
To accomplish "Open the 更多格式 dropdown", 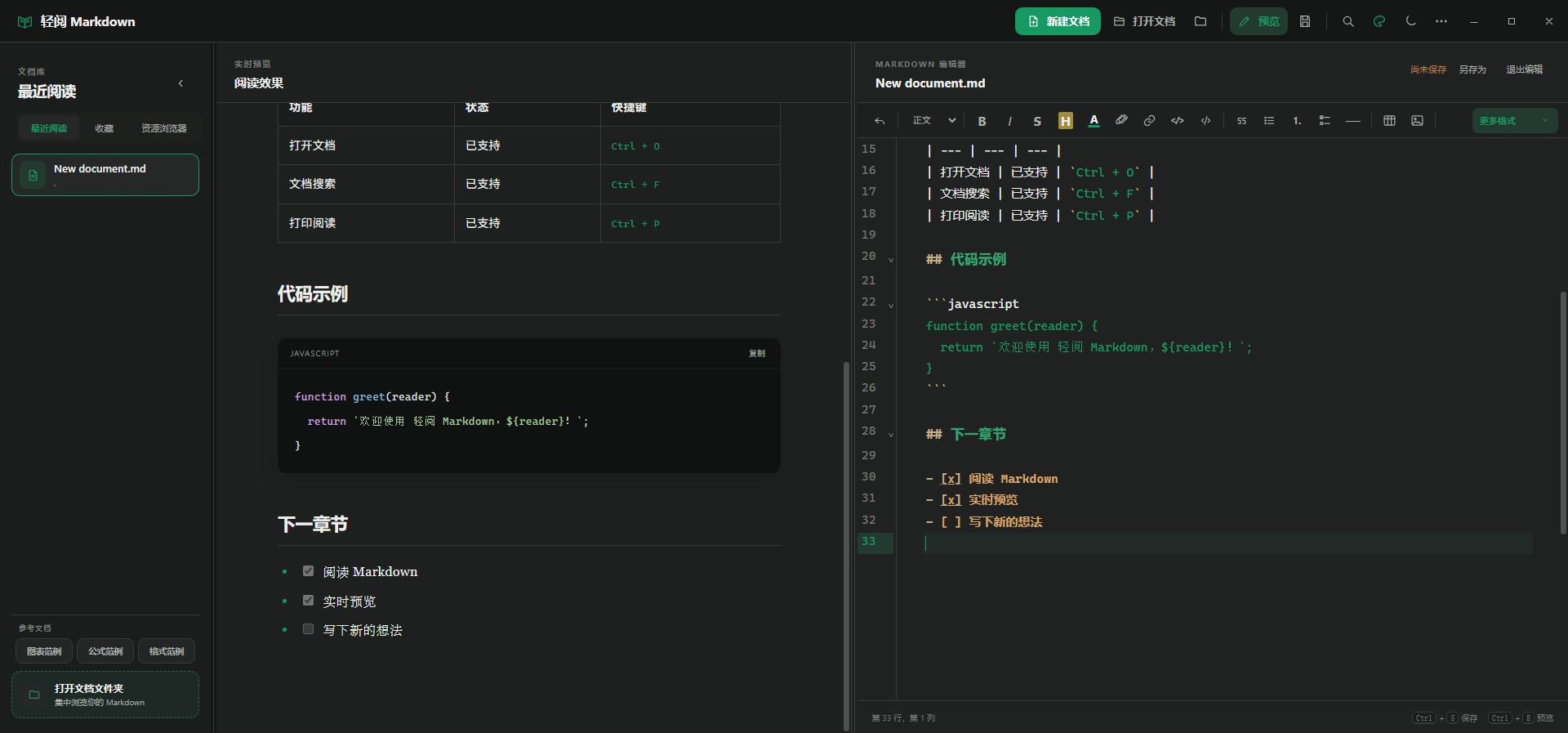I will coord(1515,121).
